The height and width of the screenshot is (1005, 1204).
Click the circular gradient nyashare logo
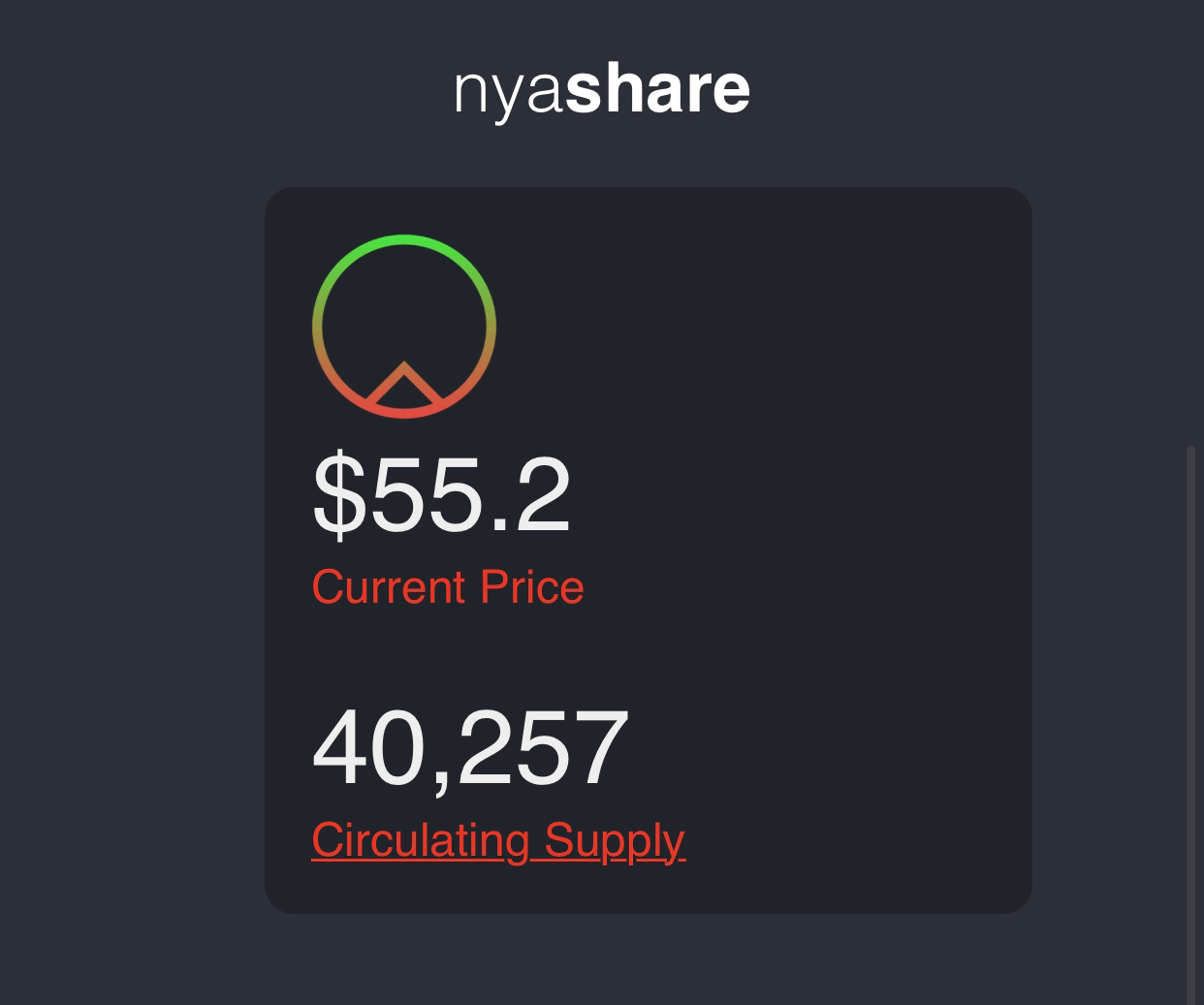[x=404, y=327]
